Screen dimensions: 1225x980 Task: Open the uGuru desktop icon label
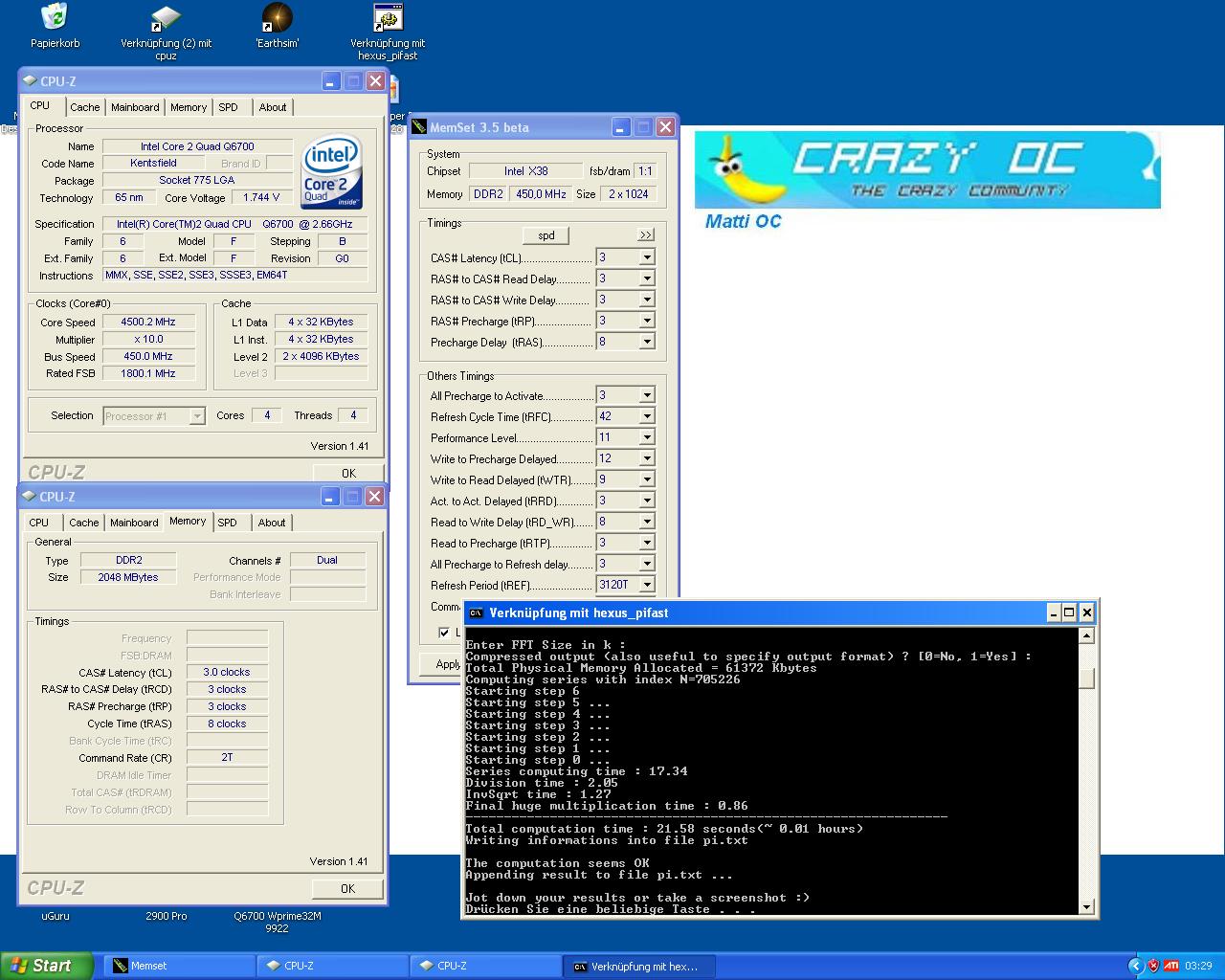(56, 916)
